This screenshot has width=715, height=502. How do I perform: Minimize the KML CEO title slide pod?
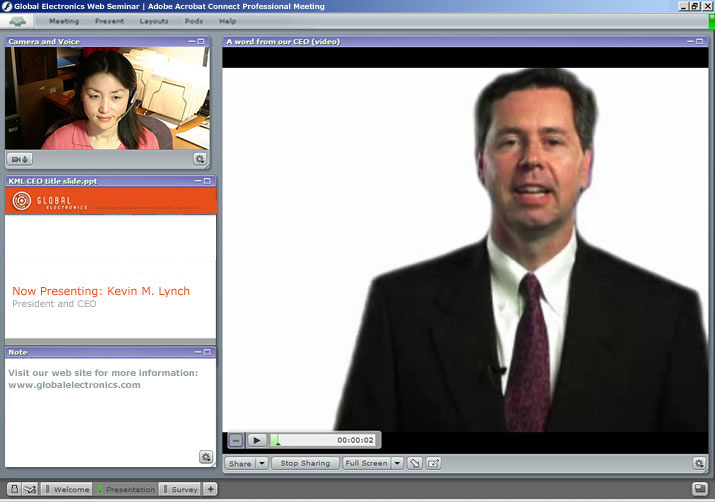[x=198, y=181]
